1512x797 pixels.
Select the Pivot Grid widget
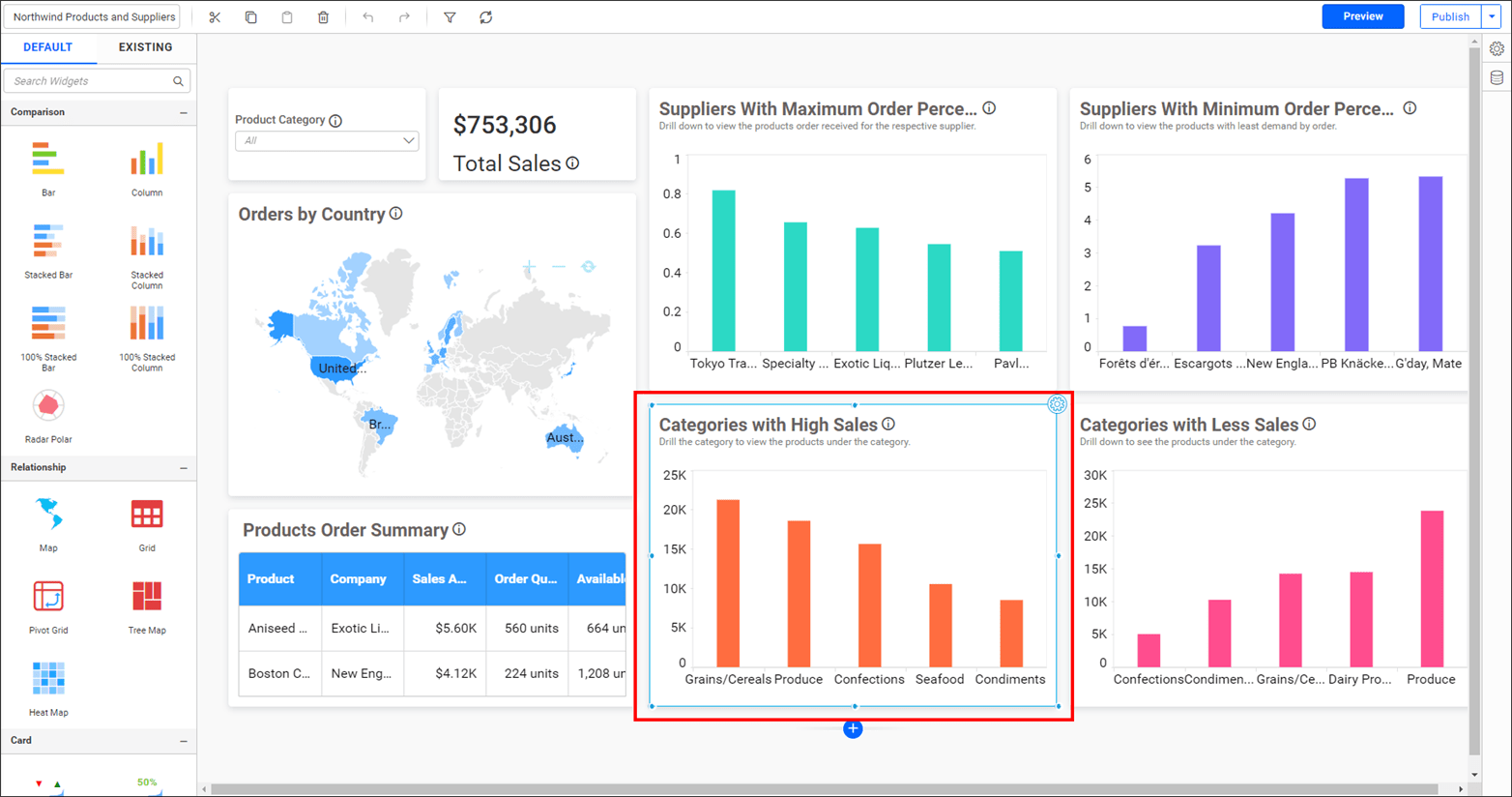point(48,597)
